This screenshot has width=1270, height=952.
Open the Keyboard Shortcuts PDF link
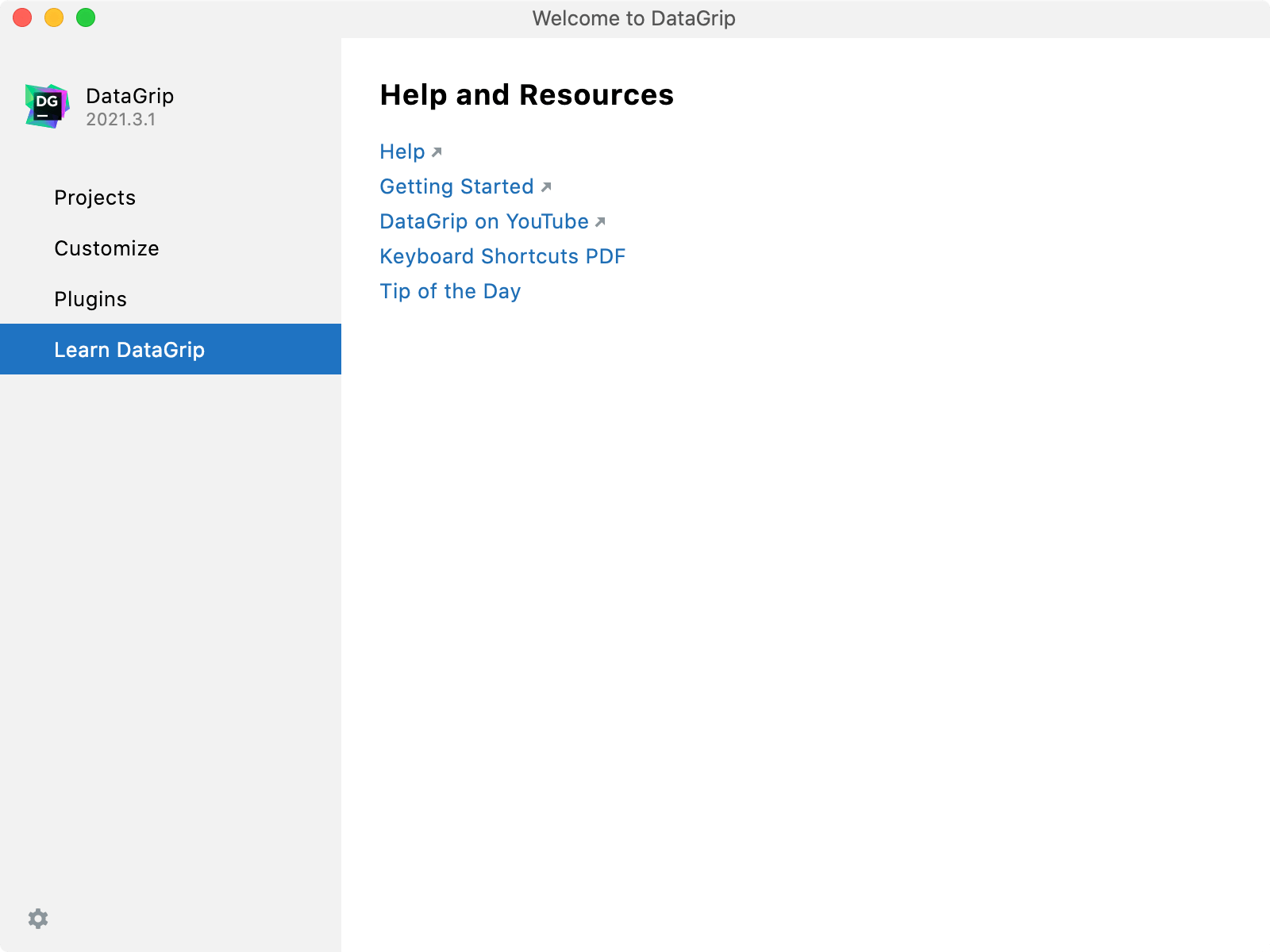click(502, 256)
